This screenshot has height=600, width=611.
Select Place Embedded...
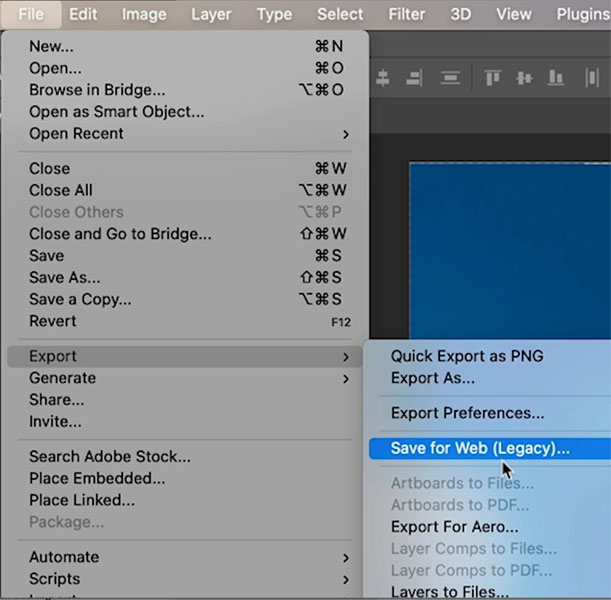tap(185, 478)
